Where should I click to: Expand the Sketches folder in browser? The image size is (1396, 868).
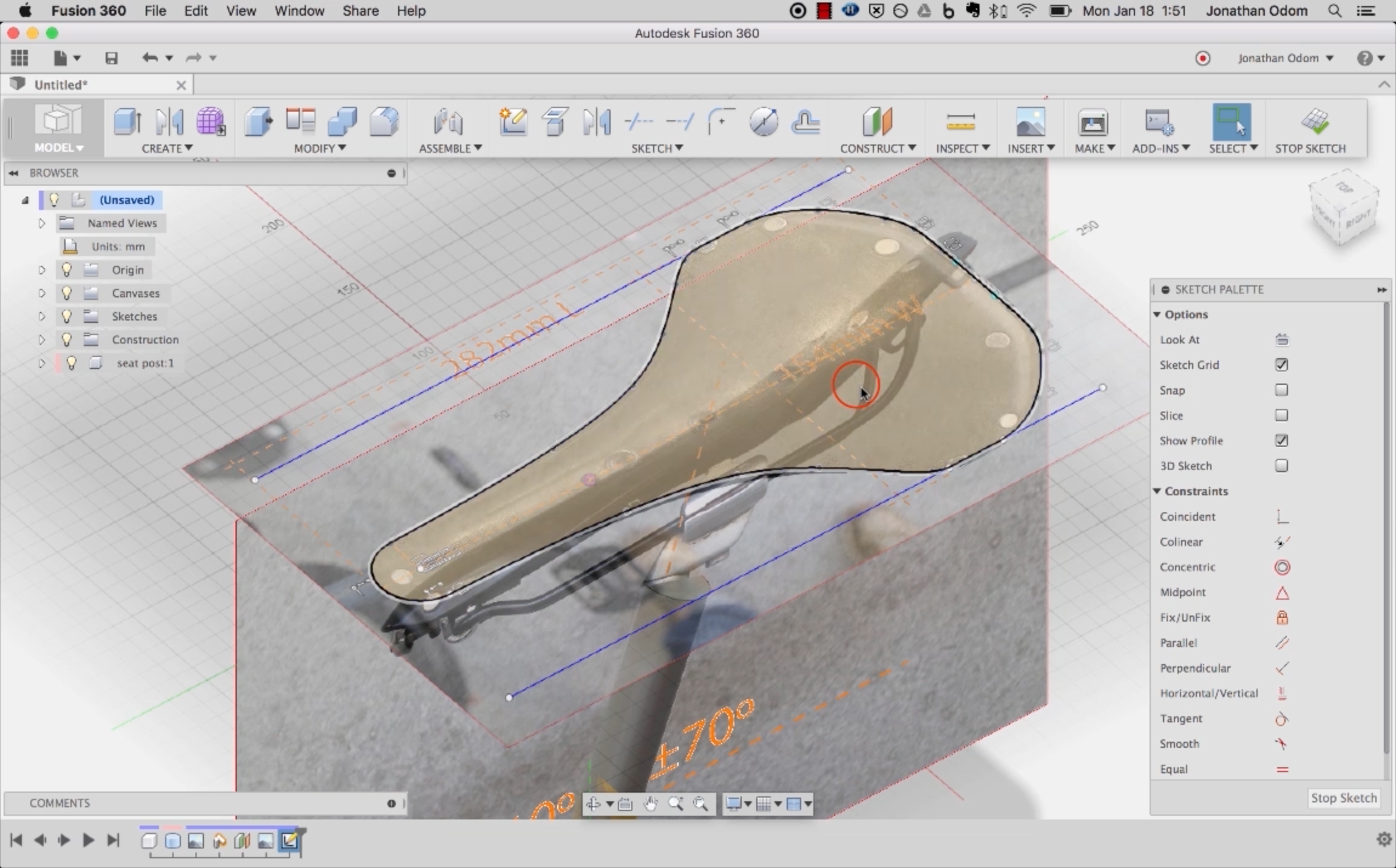[42, 316]
